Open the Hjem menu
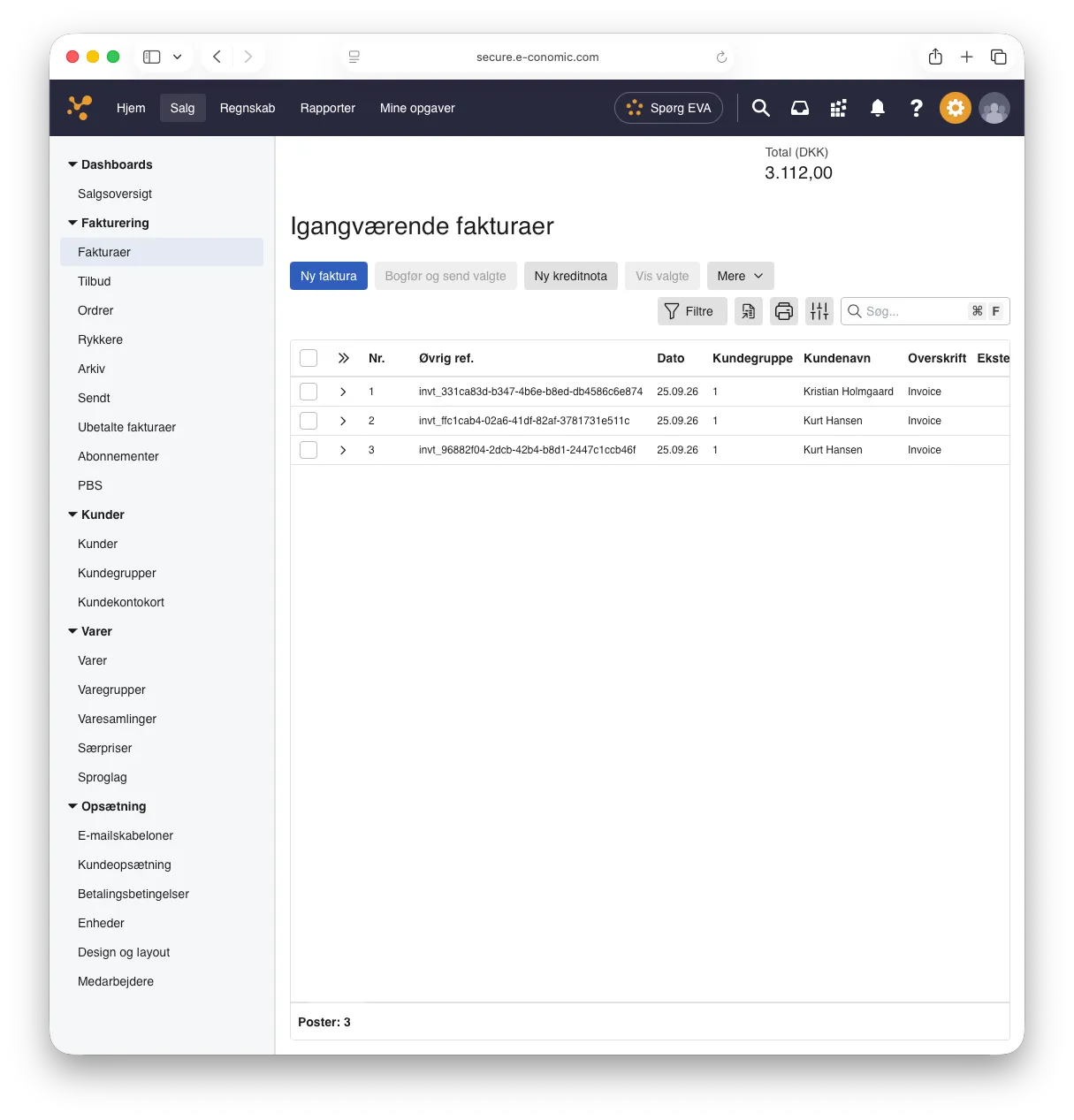The width and height of the screenshot is (1074, 1120). click(x=131, y=108)
